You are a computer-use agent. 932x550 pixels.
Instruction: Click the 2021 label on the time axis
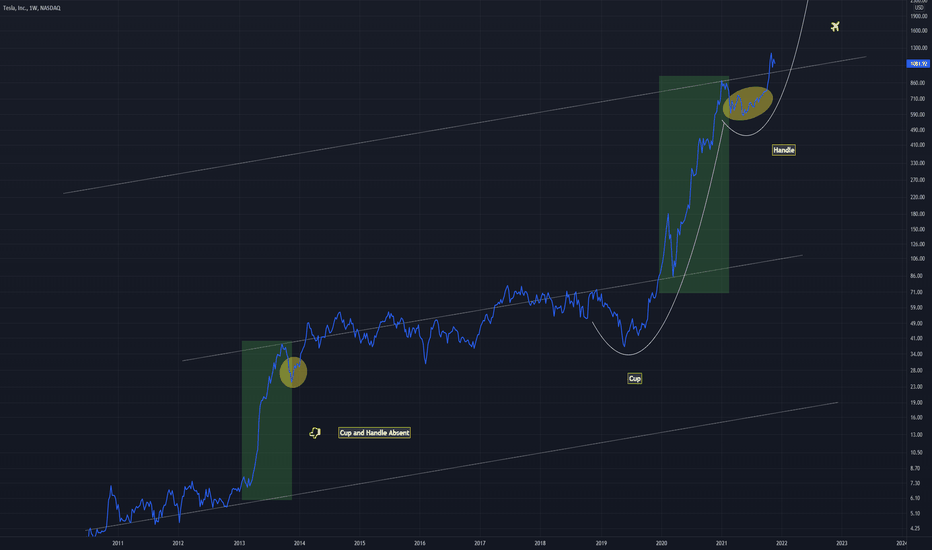pos(722,543)
